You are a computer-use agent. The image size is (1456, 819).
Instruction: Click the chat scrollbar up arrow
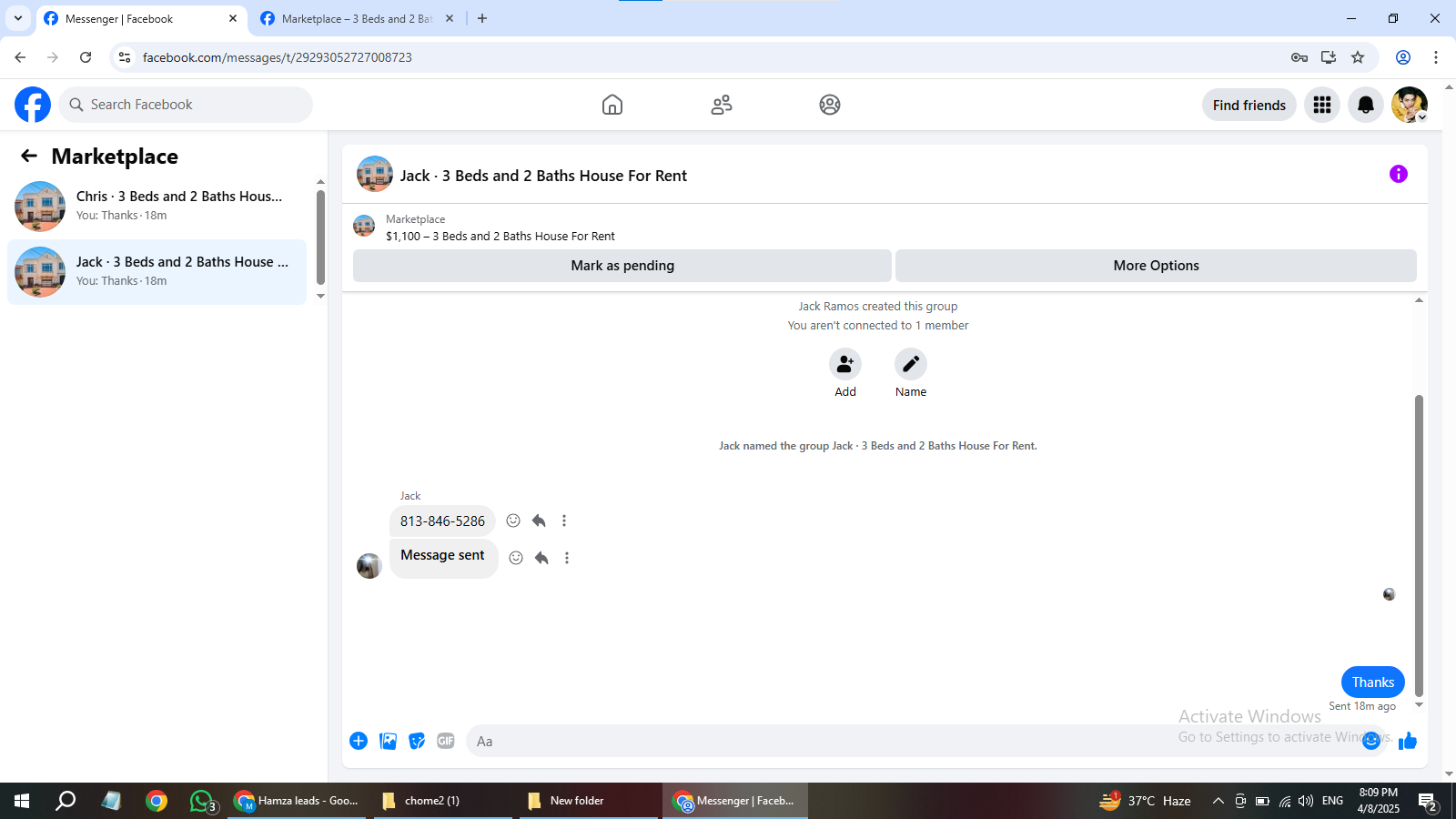click(1419, 300)
